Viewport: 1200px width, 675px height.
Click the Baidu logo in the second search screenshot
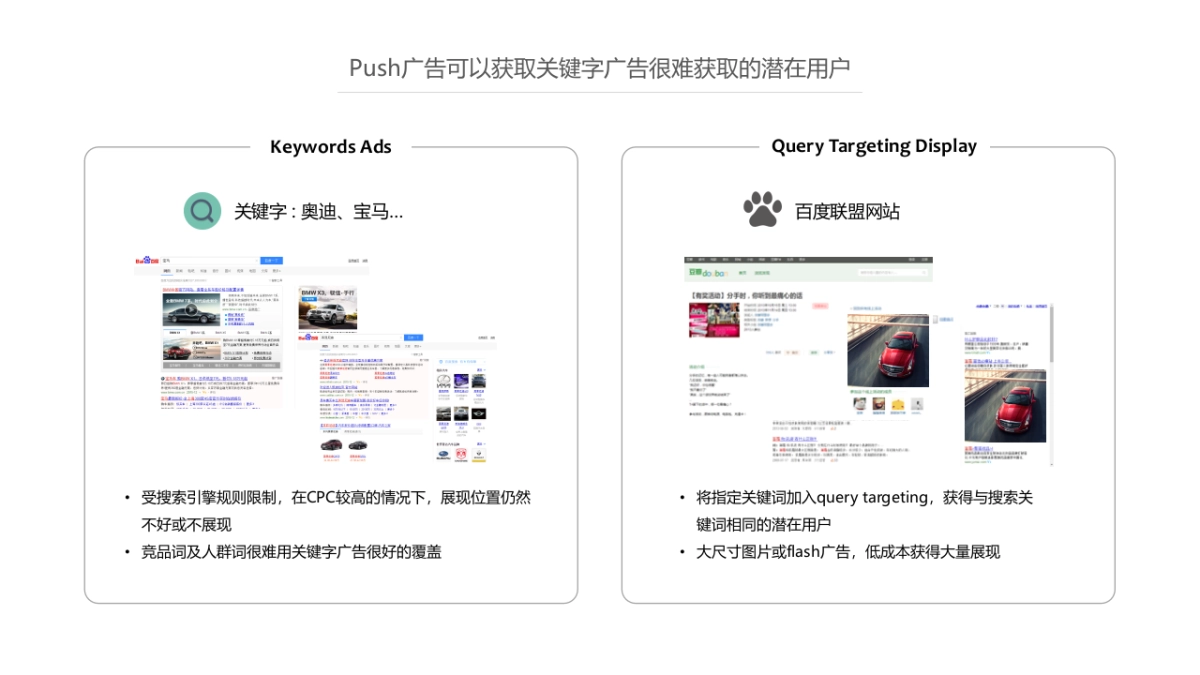[x=307, y=338]
